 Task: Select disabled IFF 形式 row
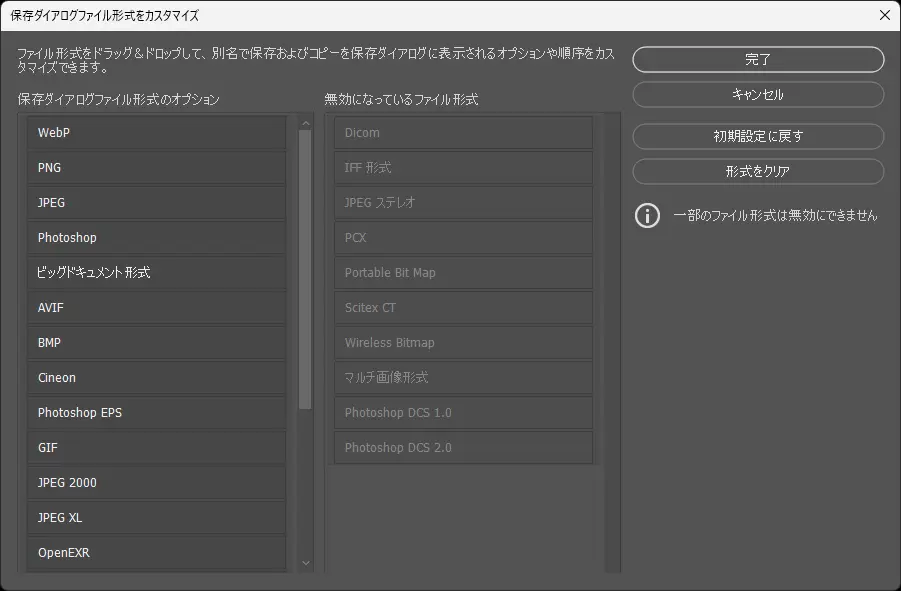pyautogui.click(x=464, y=168)
